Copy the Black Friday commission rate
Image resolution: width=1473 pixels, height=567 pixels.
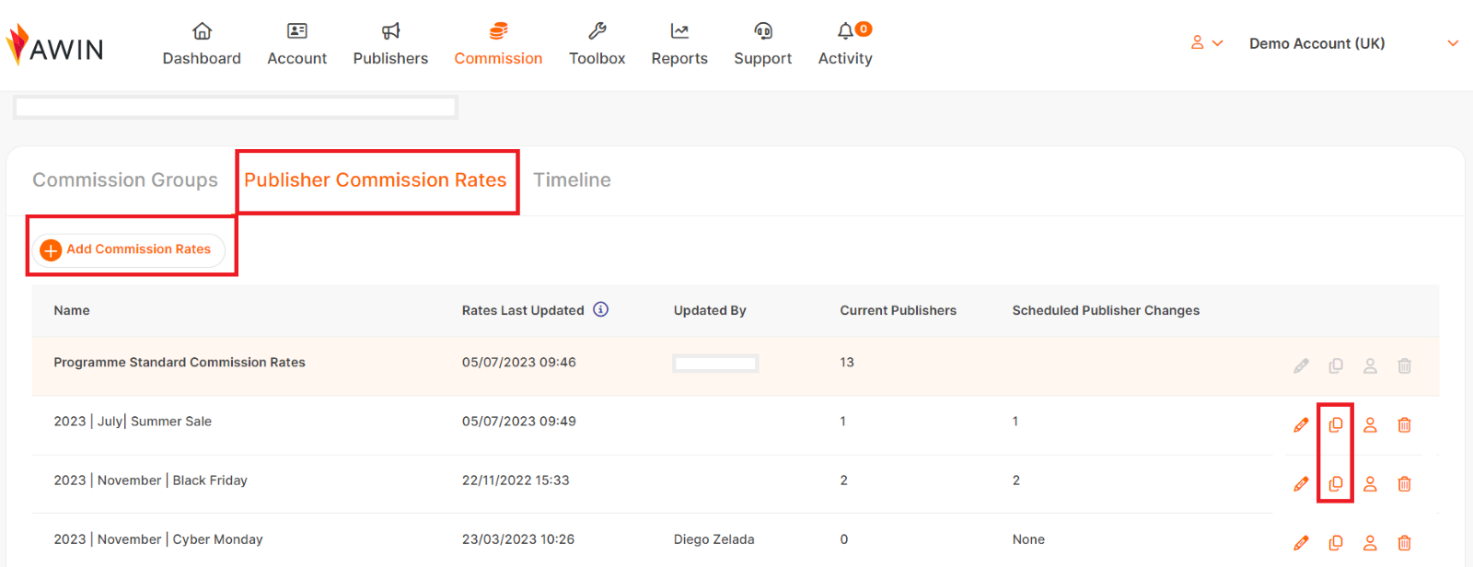click(x=1335, y=484)
